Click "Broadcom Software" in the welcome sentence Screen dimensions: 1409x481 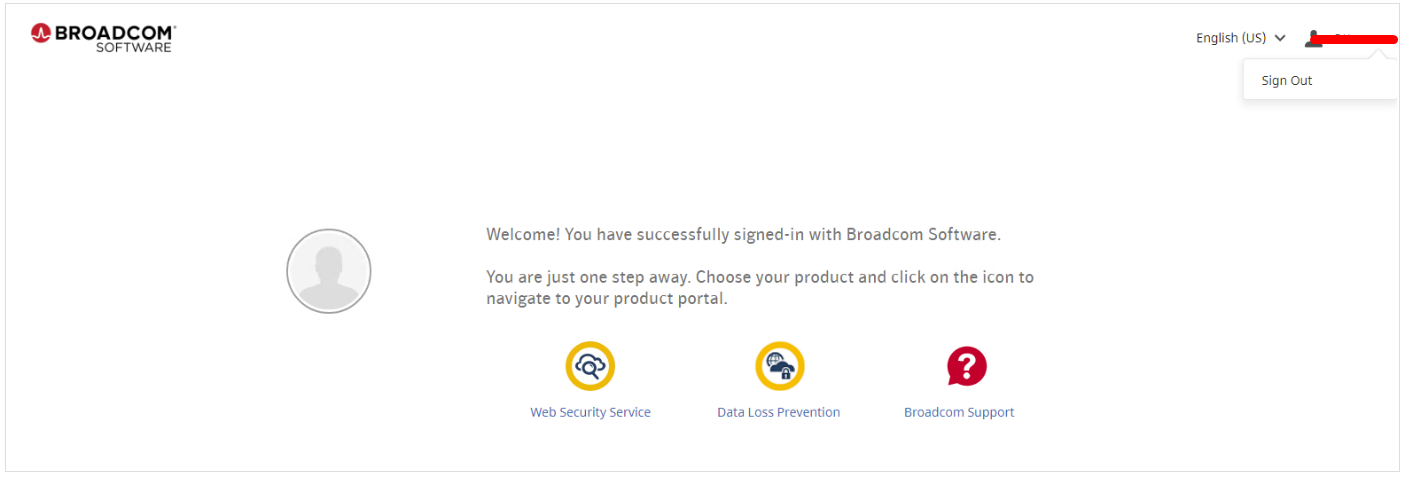coord(923,235)
